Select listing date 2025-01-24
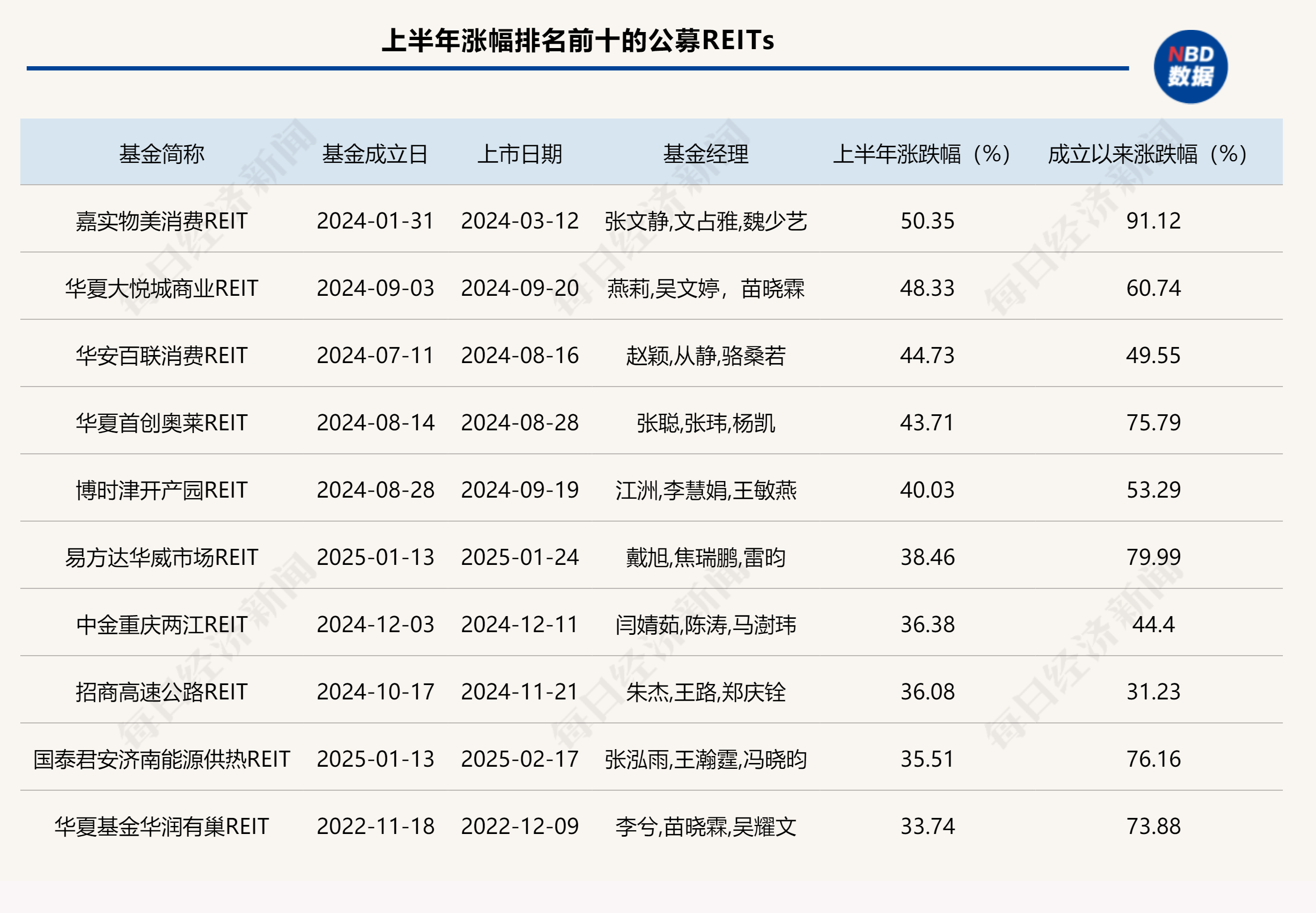1316x913 pixels. (520, 557)
